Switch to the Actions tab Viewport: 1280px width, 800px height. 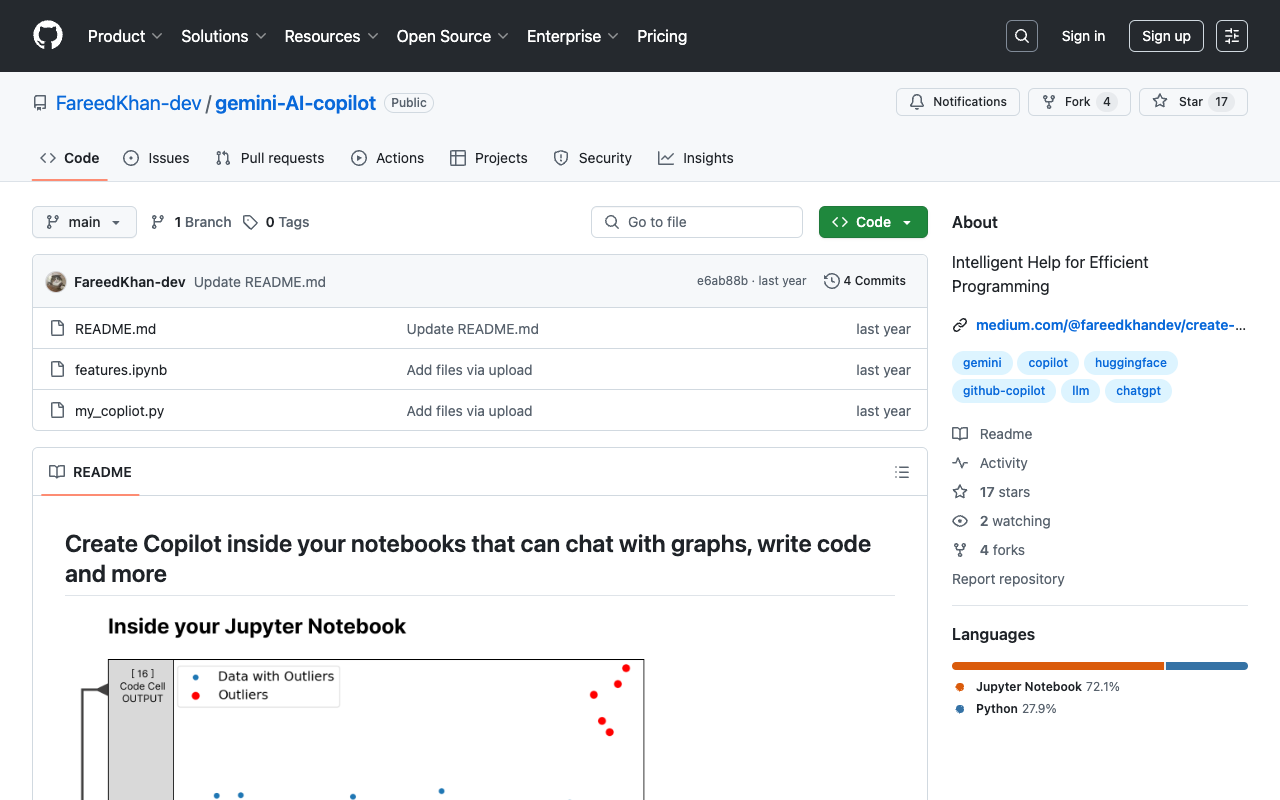pos(388,158)
